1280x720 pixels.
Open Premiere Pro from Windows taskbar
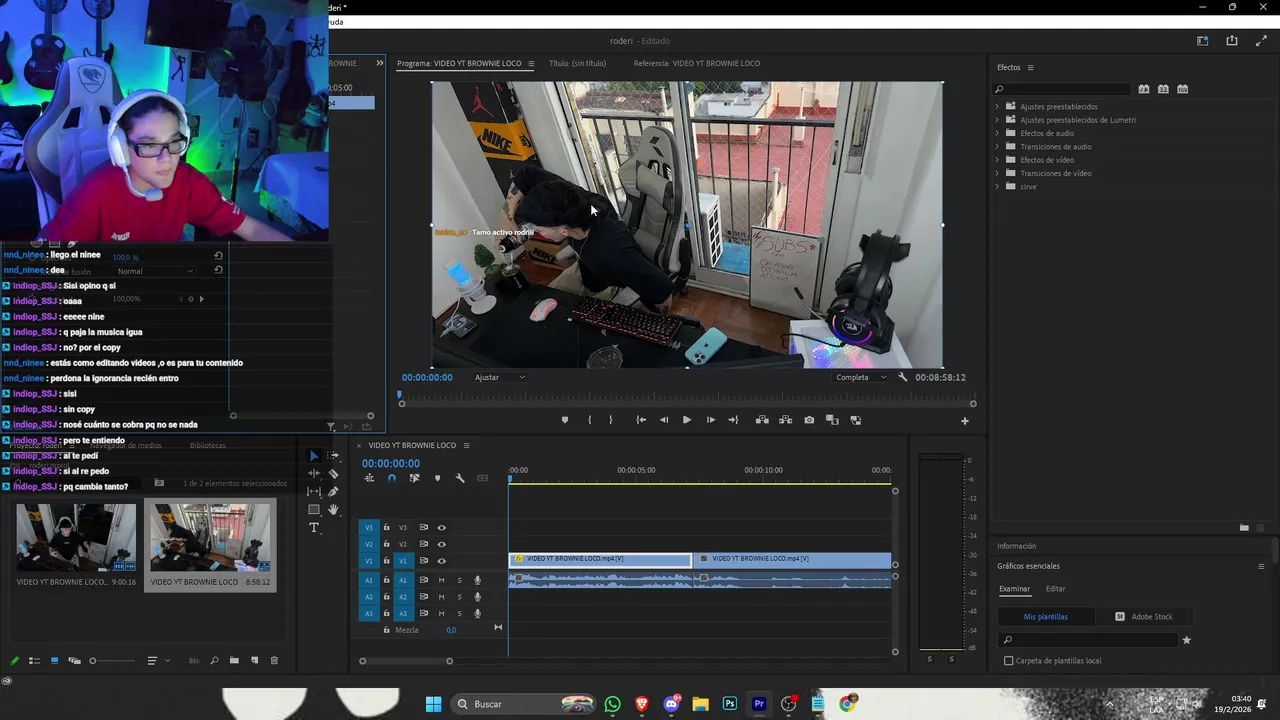pos(759,704)
